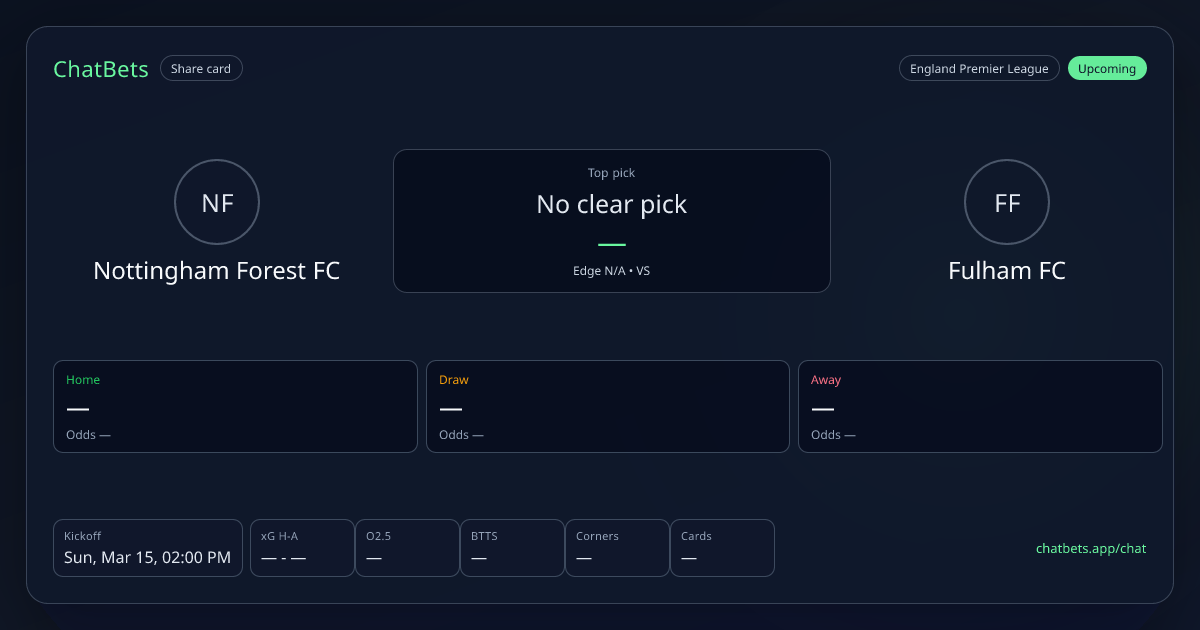Click the Nottingham Forest FC team name

(217, 271)
